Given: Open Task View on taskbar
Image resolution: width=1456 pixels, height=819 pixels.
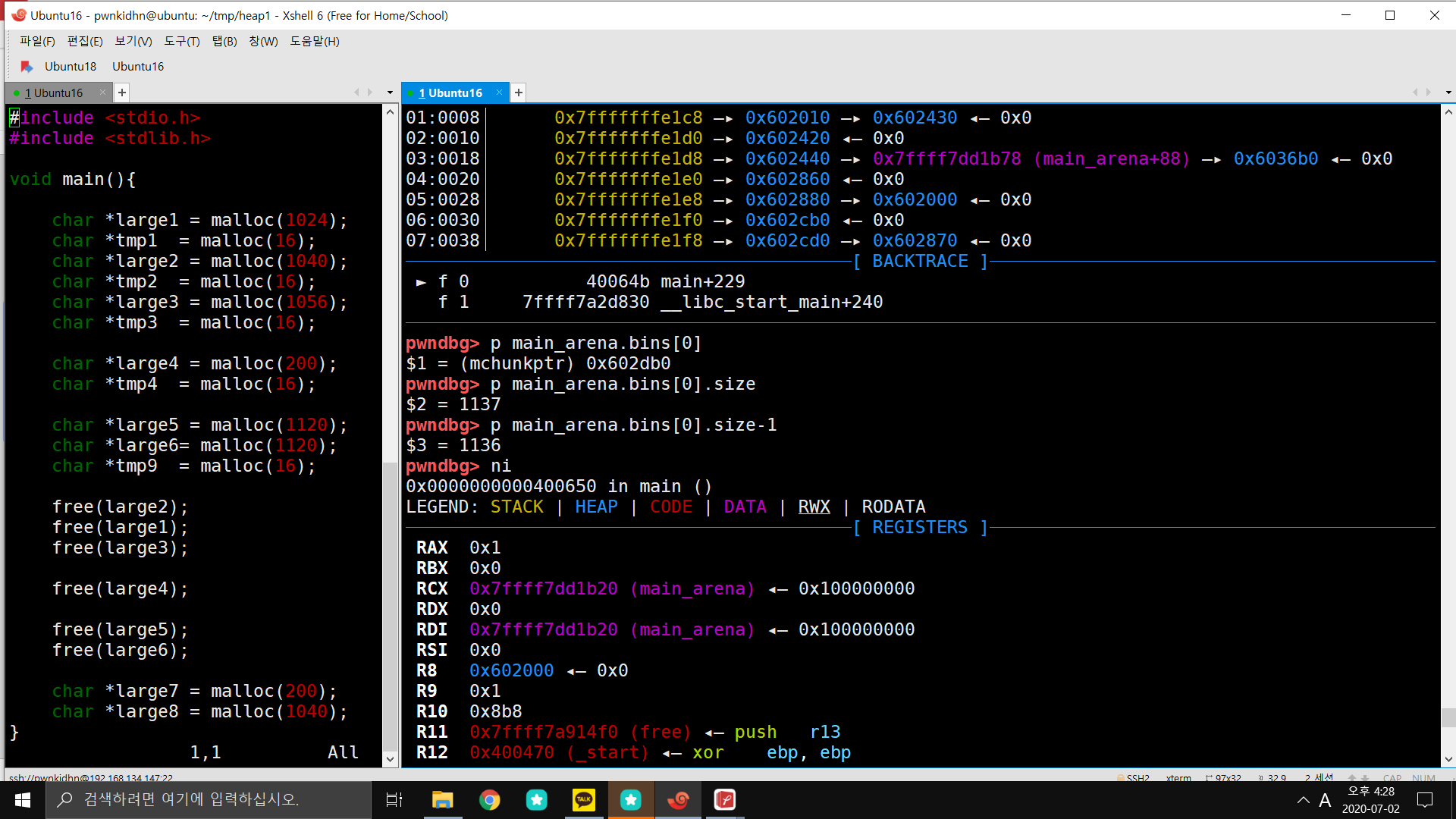Looking at the screenshot, I should click(394, 800).
